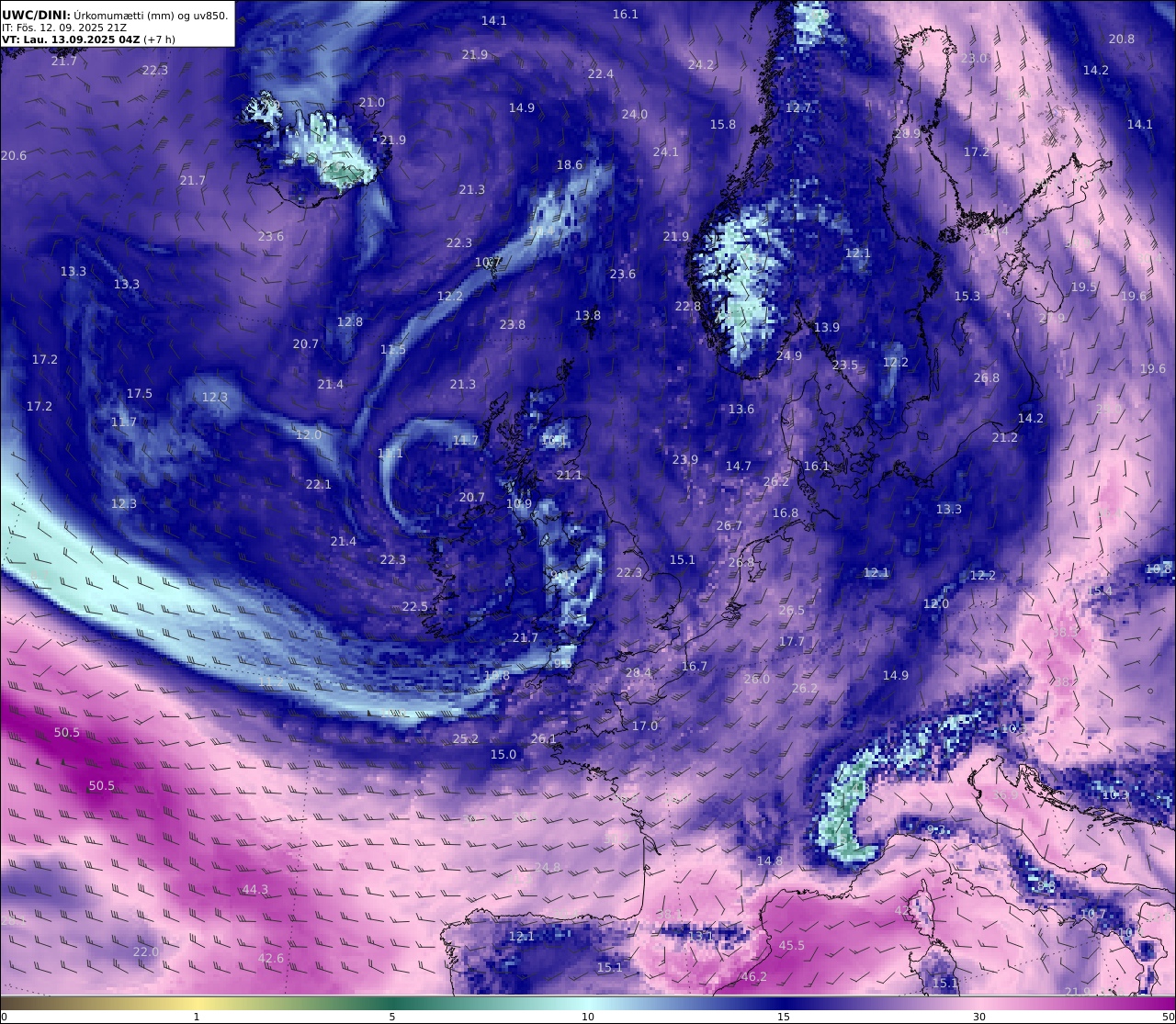This screenshot has height=1024, width=1176.
Task: Click the 23.5 value on the map
Action: pyautogui.click(x=845, y=365)
